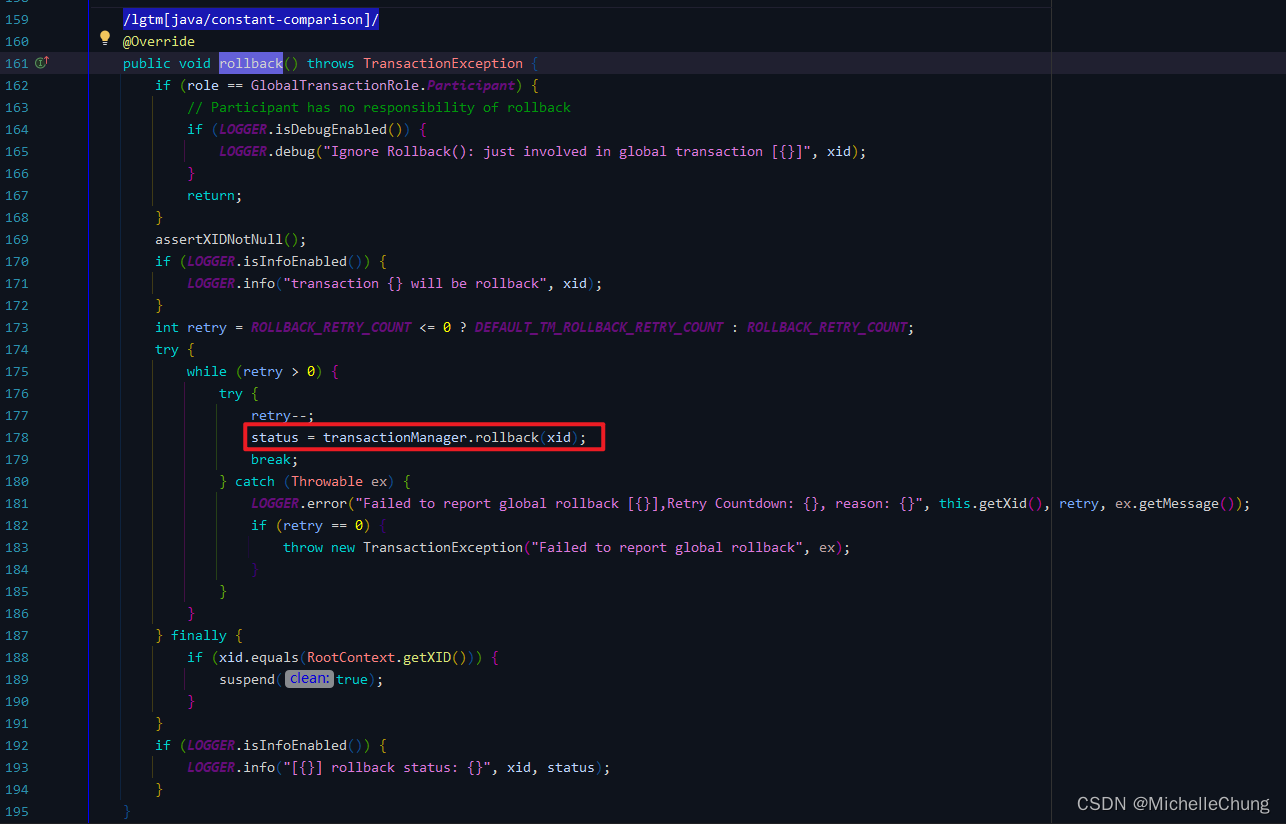Click line number 169 in the gutter
The width and height of the screenshot is (1286, 824).
click(17, 239)
